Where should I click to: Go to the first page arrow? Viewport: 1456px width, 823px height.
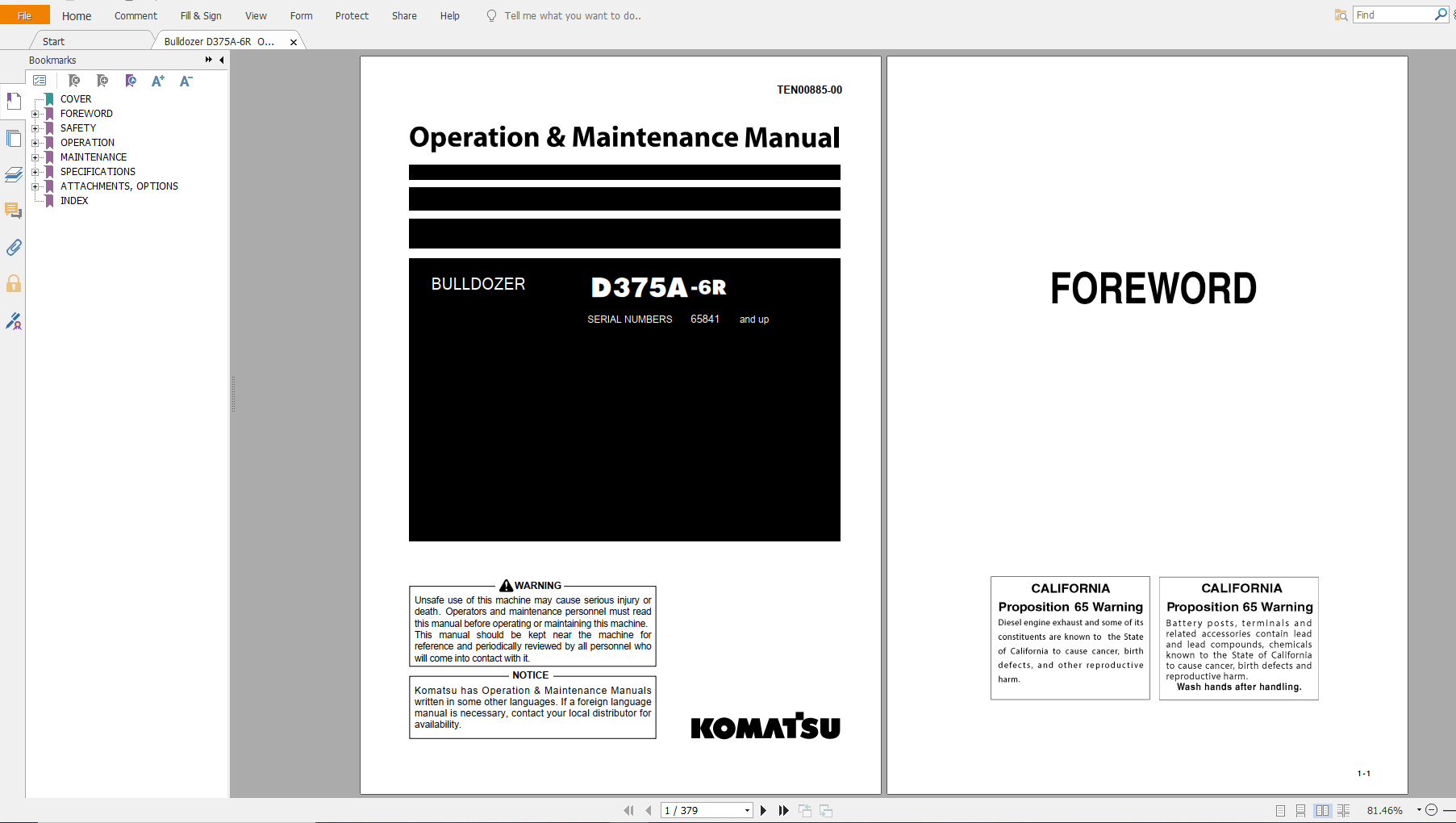pos(628,810)
